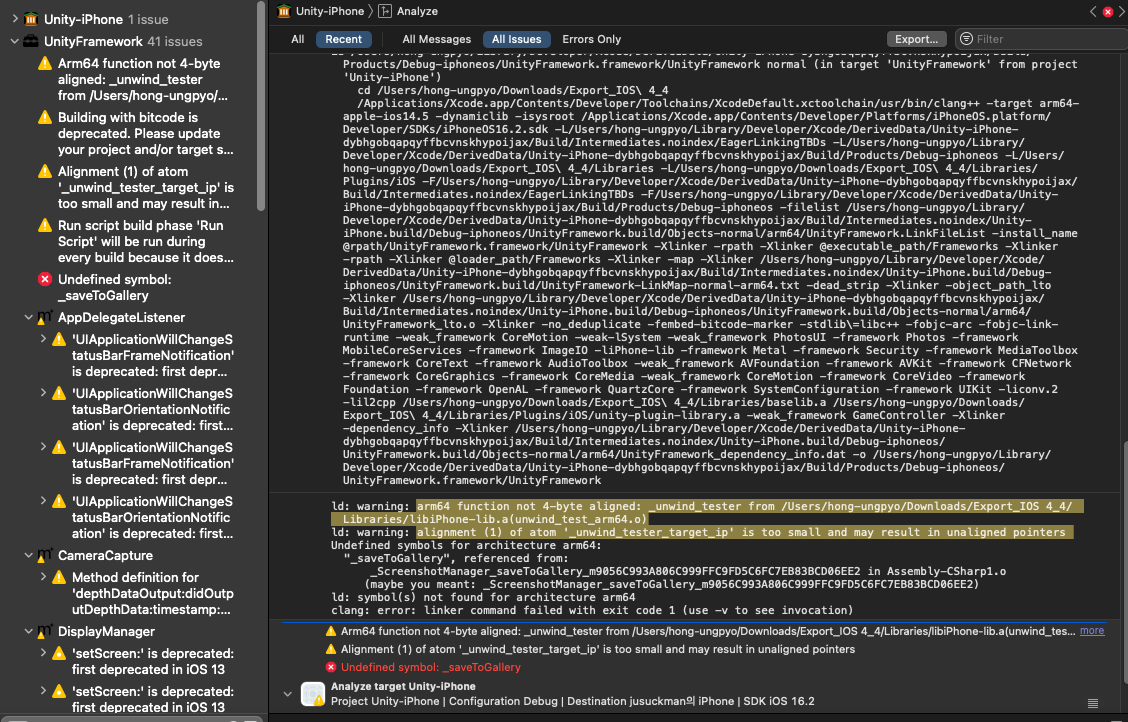The height and width of the screenshot is (722, 1128).
Task: Click the Analyze target build icon in the log
Action: pos(313,693)
